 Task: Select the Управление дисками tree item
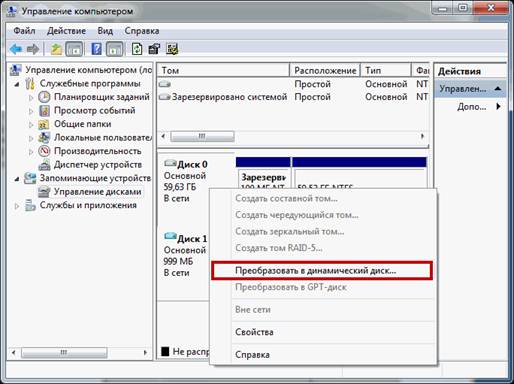click(x=97, y=192)
